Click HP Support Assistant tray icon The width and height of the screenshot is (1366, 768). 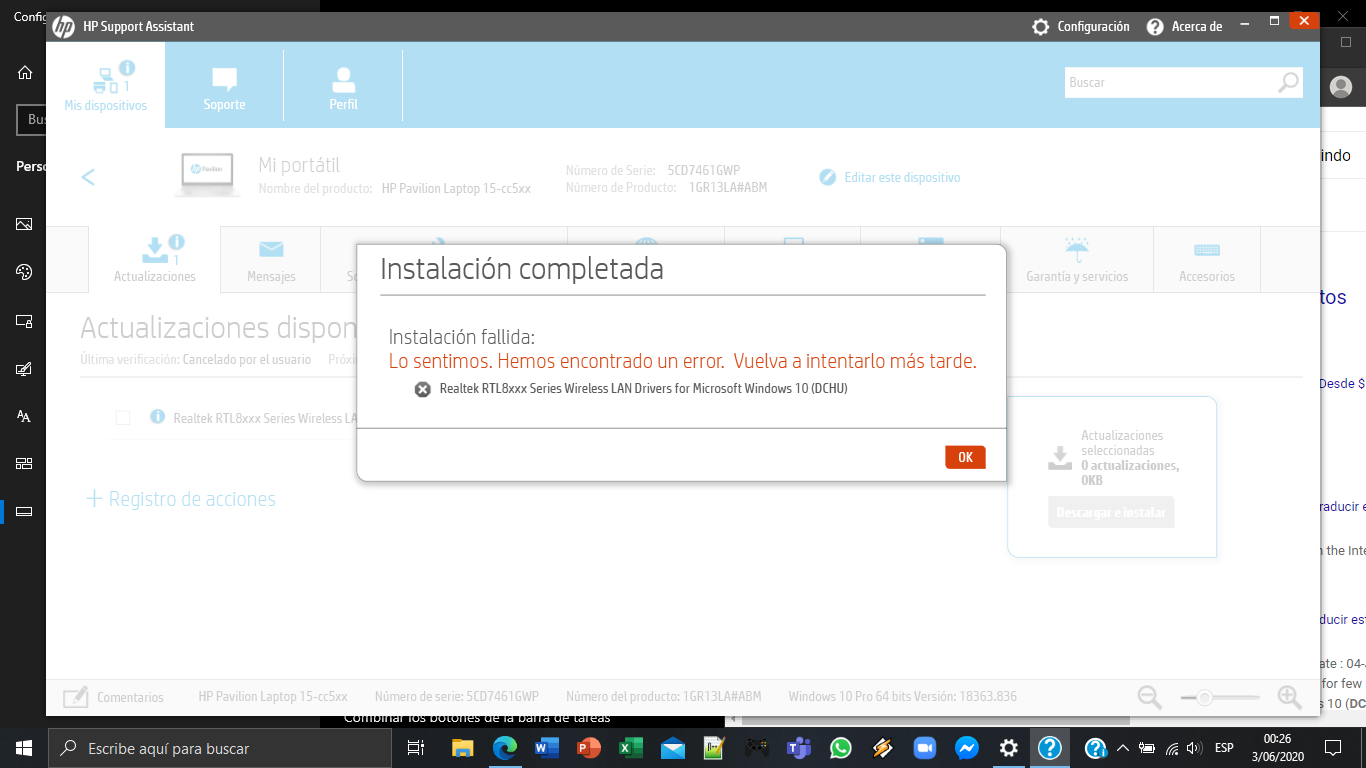pyautogui.click(x=1095, y=747)
